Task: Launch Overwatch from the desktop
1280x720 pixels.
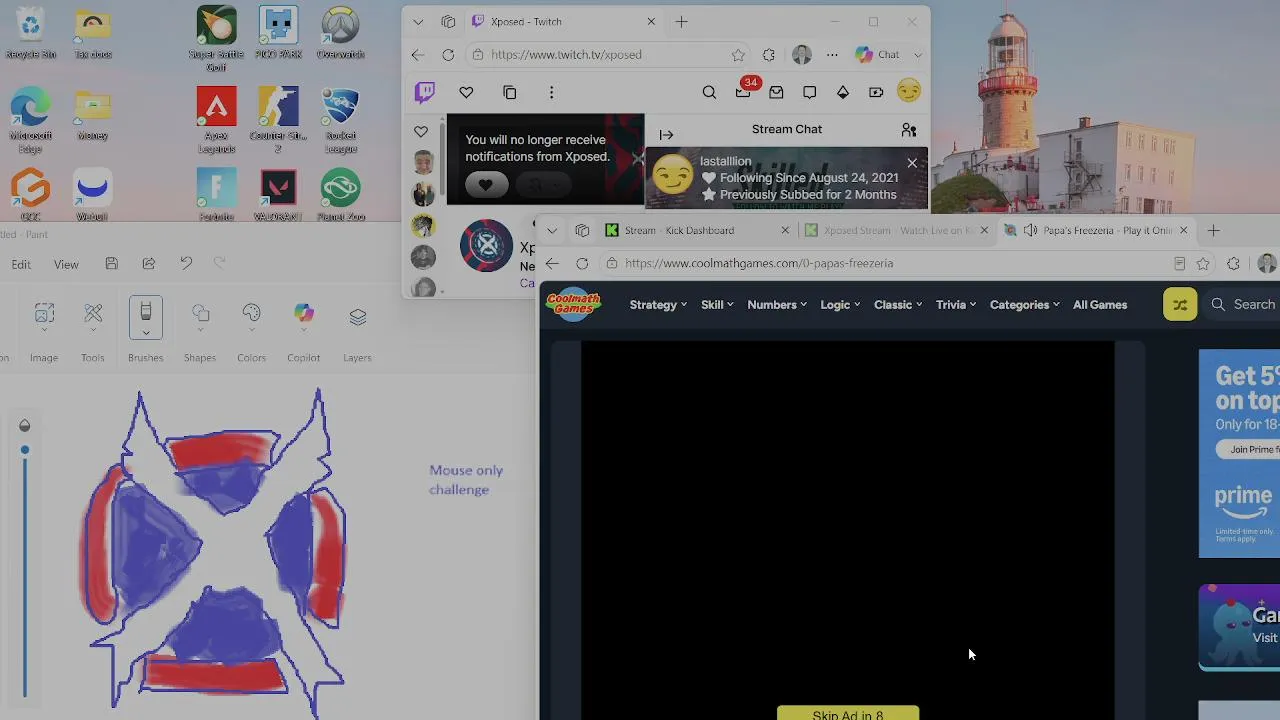Action: tap(340, 33)
